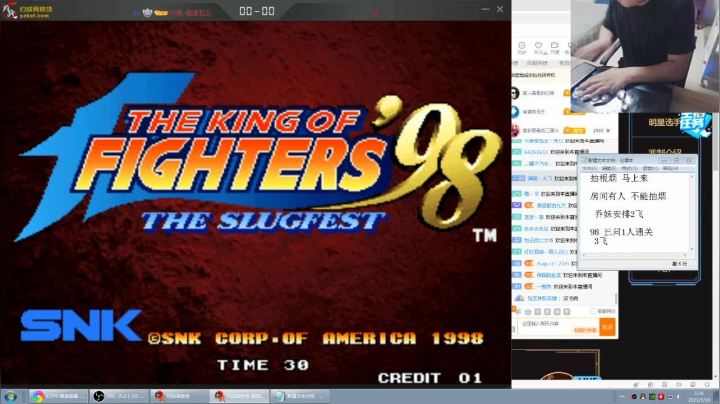This screenshot has height=404, width=720.
Task: Click the red tray icon in the system tray
Action: tap(661, 397)
